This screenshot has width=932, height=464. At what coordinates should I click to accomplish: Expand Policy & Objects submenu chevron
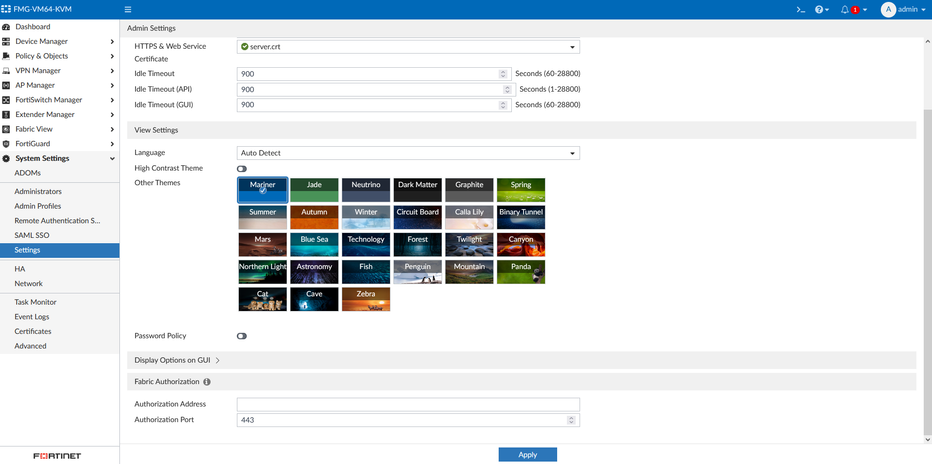pyautogui.click(x=112, y=56)
